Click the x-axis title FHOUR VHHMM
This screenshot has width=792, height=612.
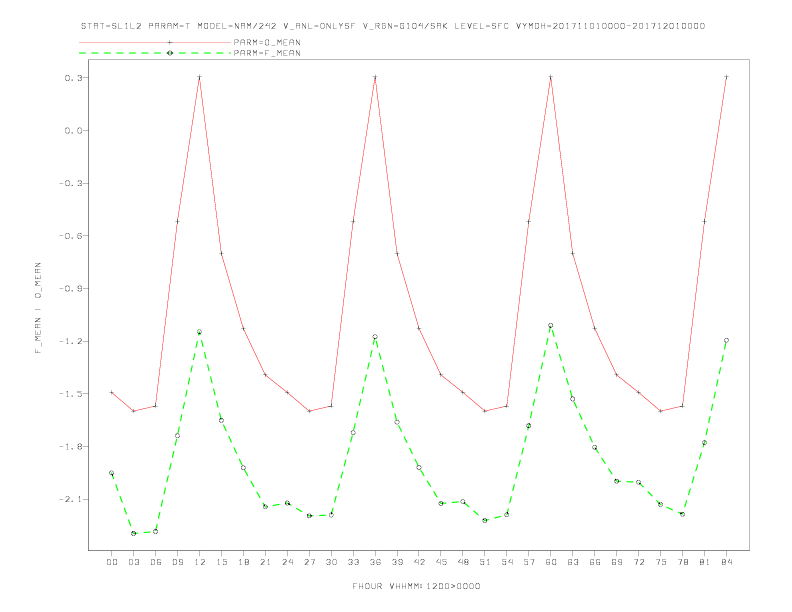coord(416,586)
